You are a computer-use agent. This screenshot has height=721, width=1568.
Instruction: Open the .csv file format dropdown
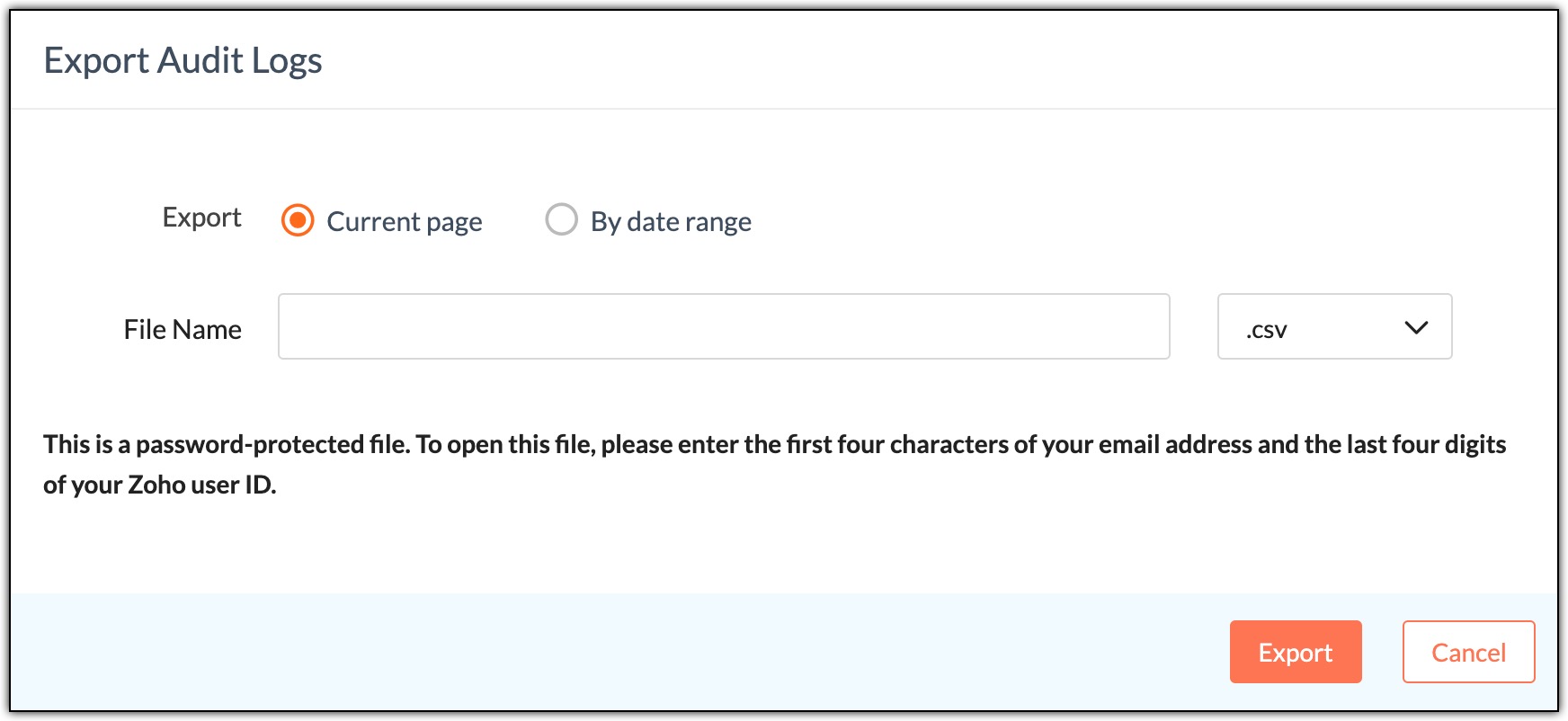[x=1334, y=326]
